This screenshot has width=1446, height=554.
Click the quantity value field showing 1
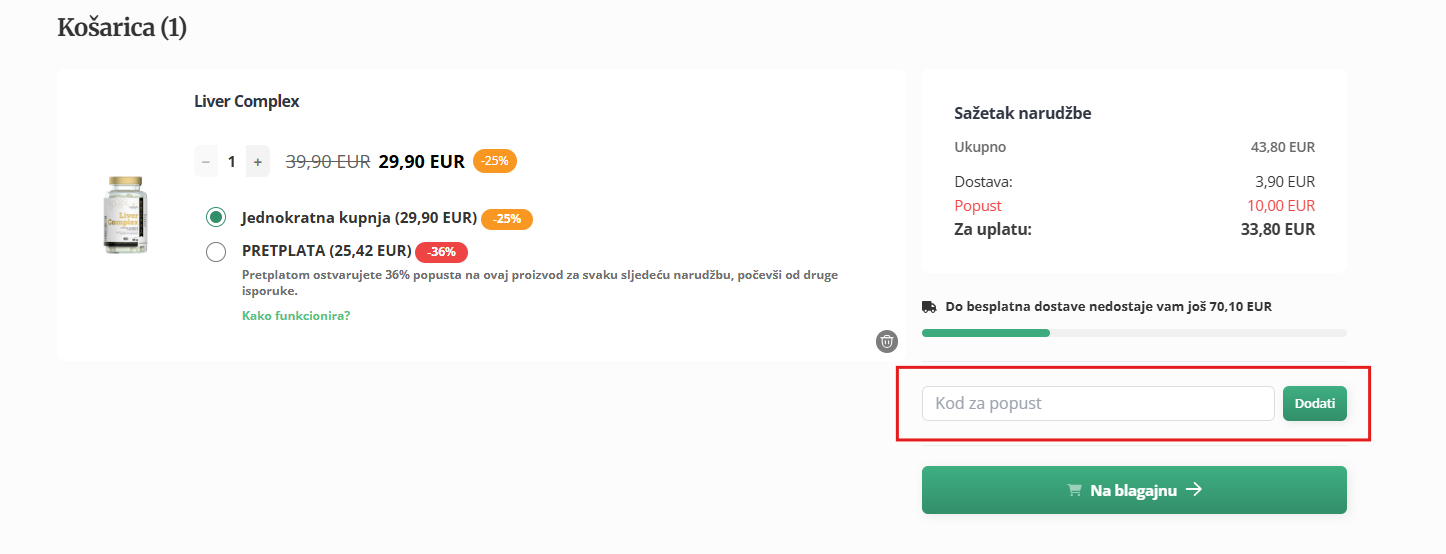point(232,161)
